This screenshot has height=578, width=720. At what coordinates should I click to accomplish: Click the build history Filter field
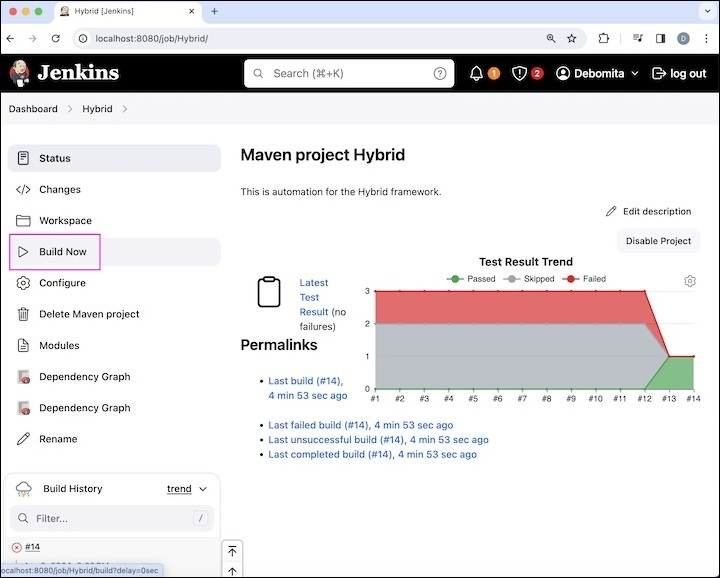[x=110, y=518]
